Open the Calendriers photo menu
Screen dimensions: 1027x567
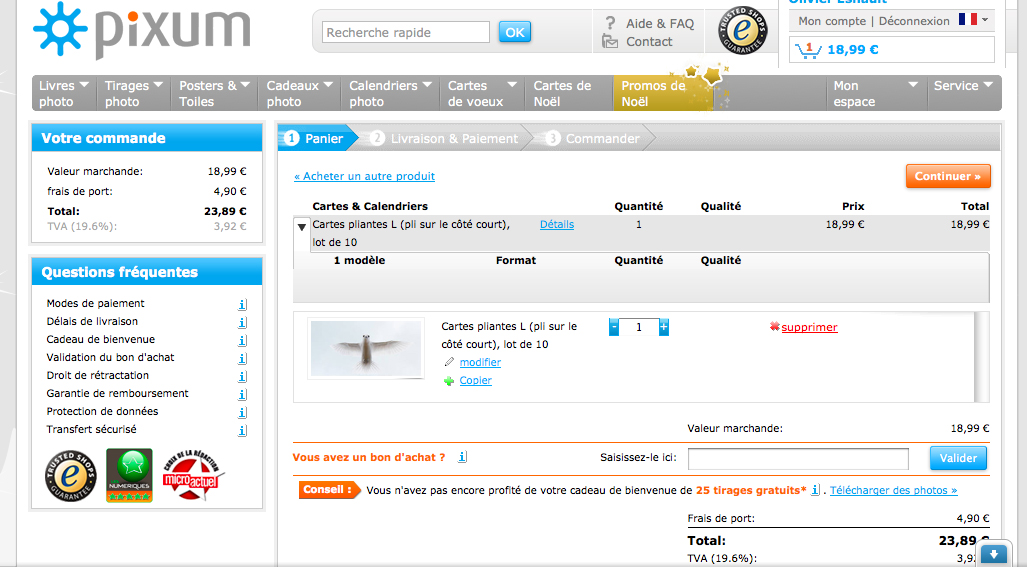tap(390, 93)
